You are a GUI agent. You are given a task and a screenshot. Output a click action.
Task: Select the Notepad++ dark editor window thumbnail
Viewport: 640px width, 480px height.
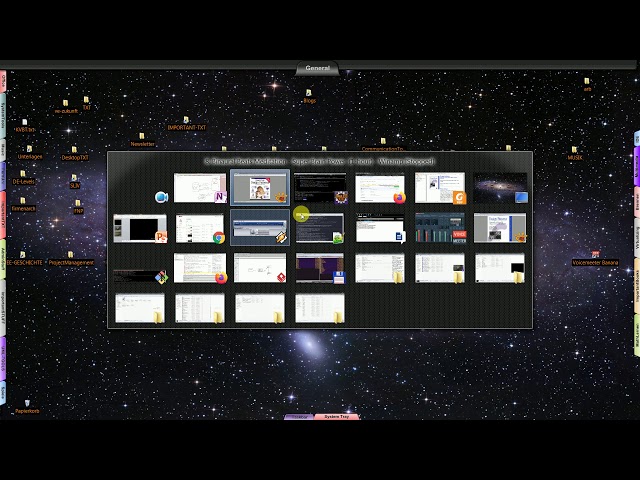(x=320, y=228)
